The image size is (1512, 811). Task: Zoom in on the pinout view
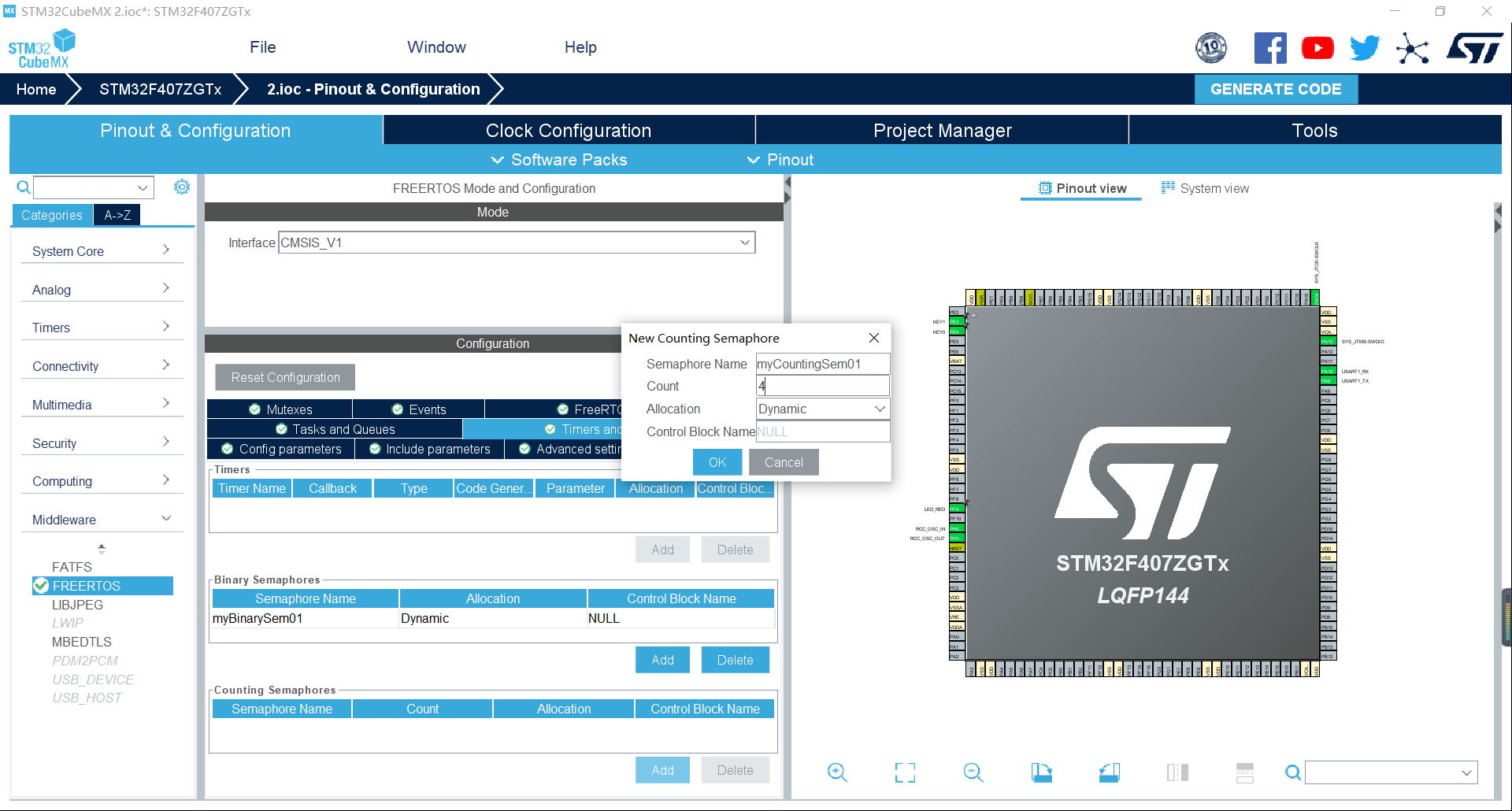[x=837, y=772]
